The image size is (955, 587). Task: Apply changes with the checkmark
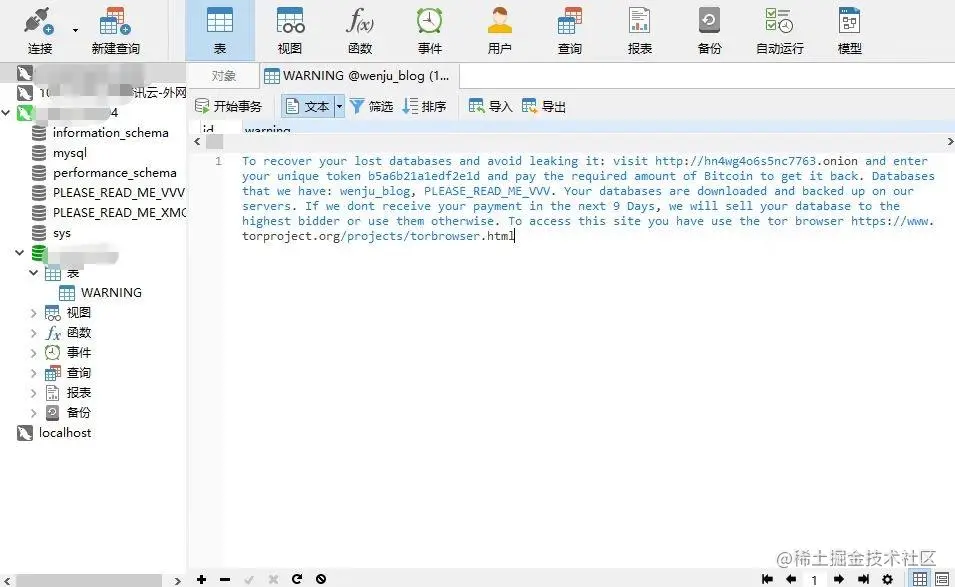coord(248,579)
